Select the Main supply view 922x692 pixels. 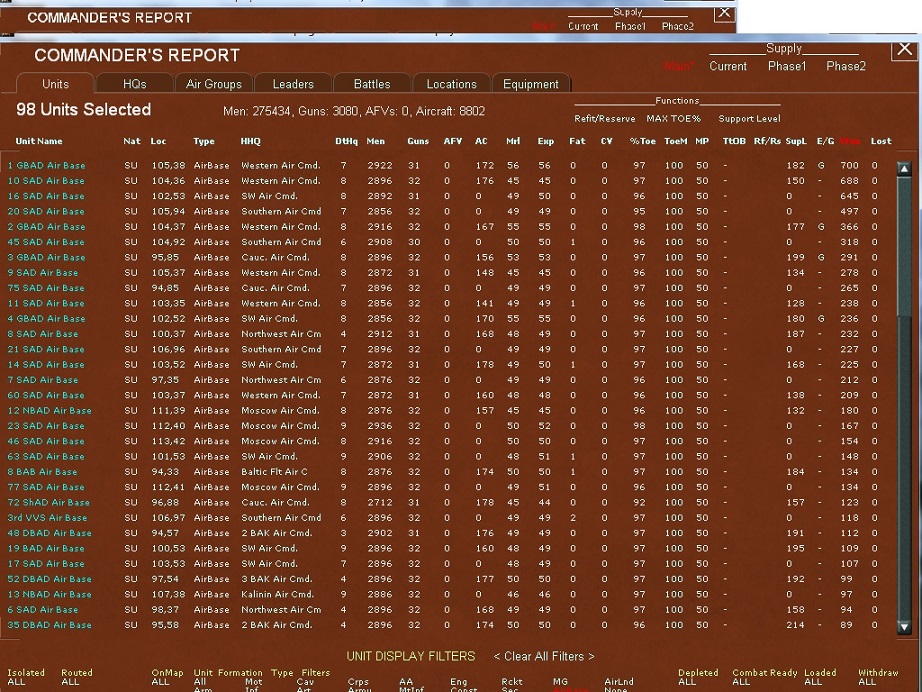pos(679,66)
